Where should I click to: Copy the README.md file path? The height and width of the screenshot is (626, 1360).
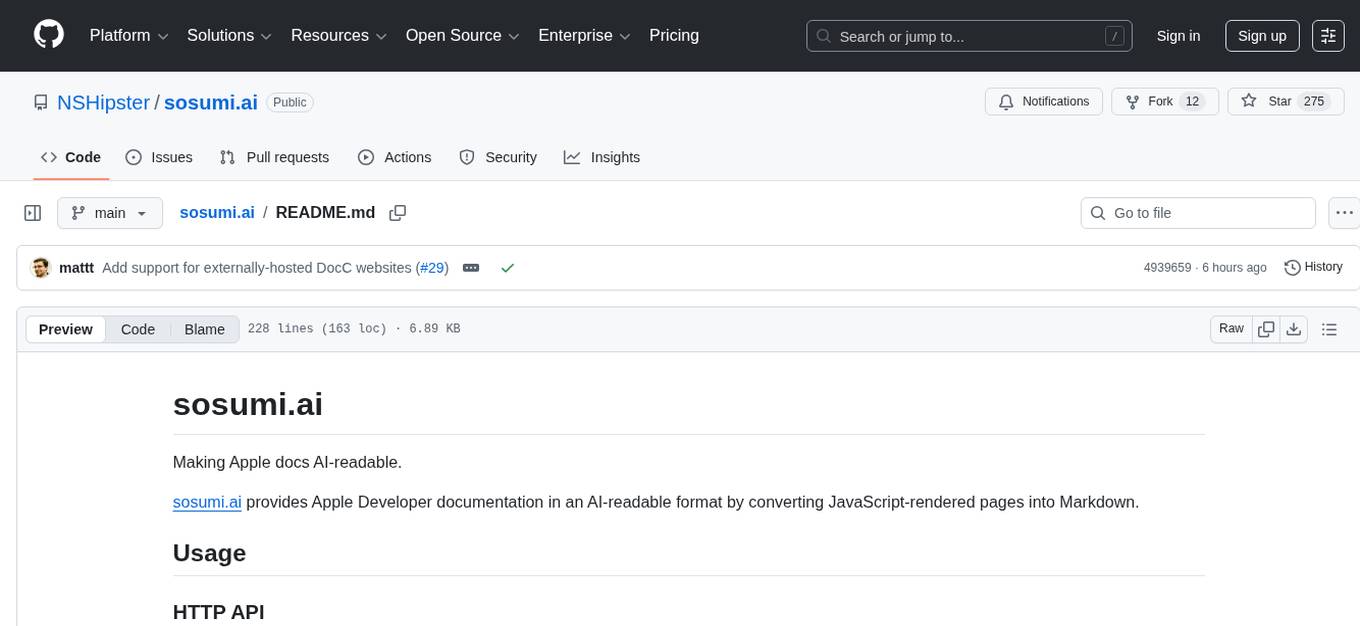click(x=397, y=213)
